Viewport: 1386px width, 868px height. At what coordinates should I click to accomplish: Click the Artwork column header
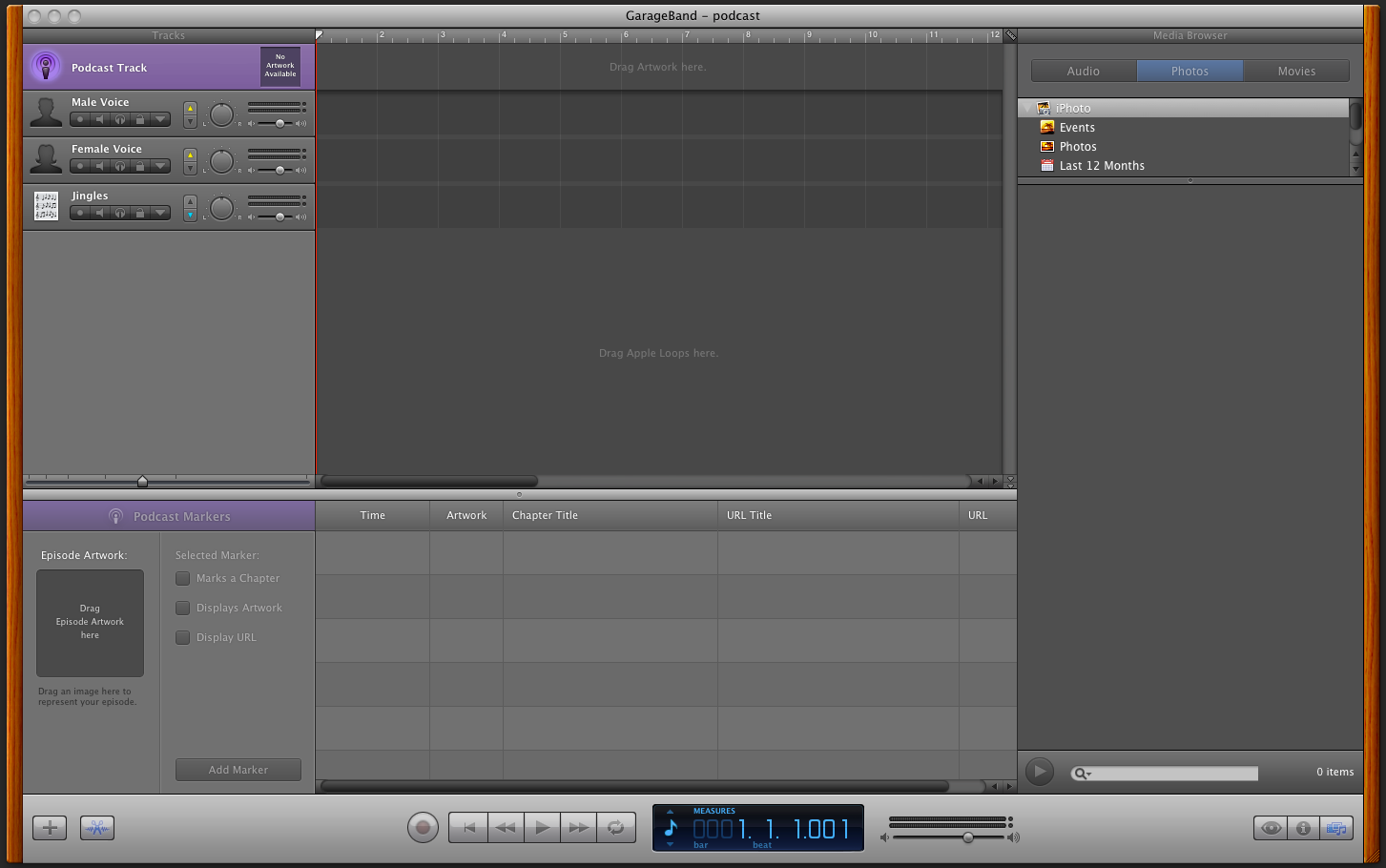pyautogui.click(x=466, y=515)
